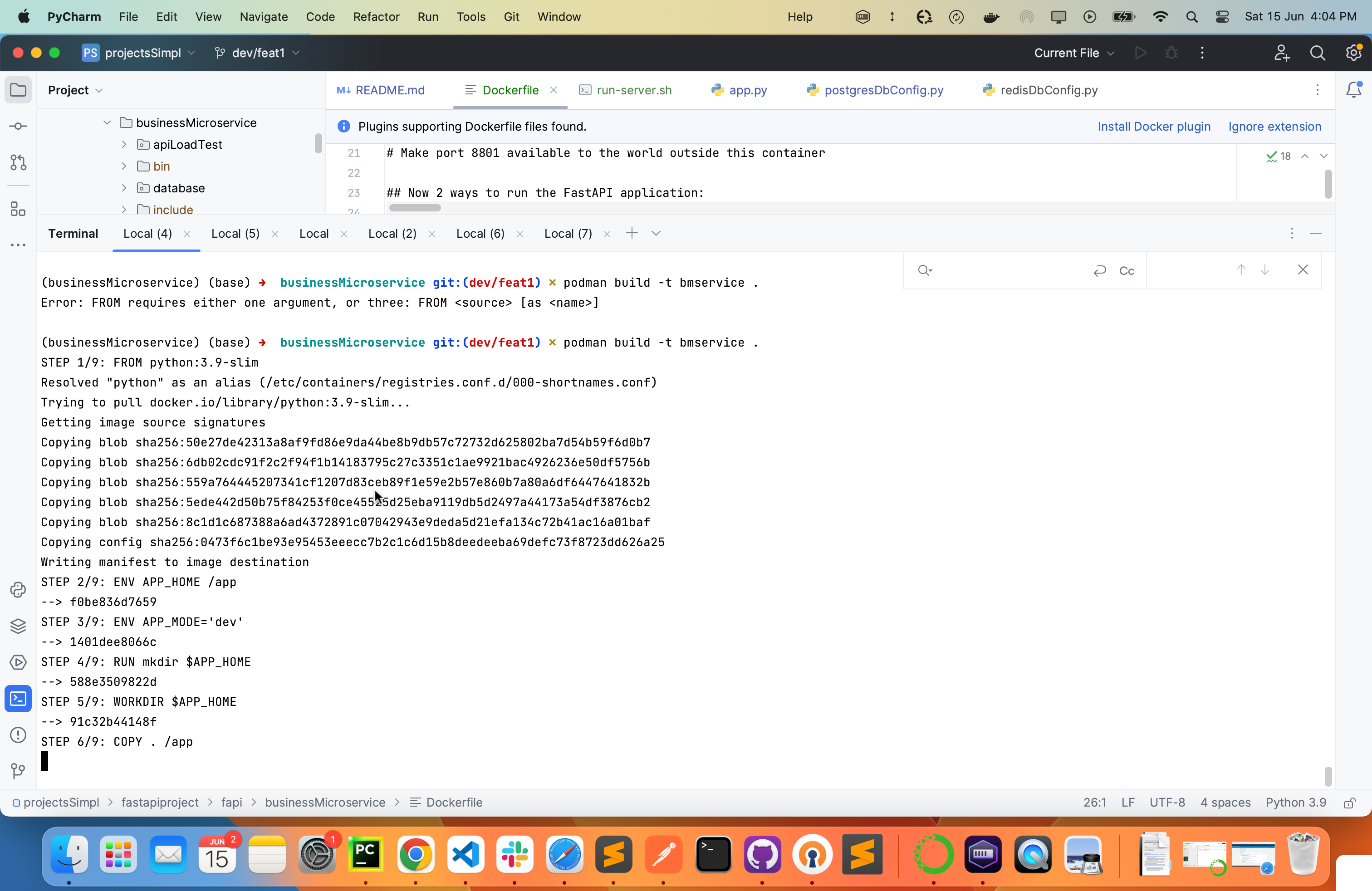Go to next search occurrence arrow
The width and height of the screenshot is (1372, 891).
(x=1265, y=270)
